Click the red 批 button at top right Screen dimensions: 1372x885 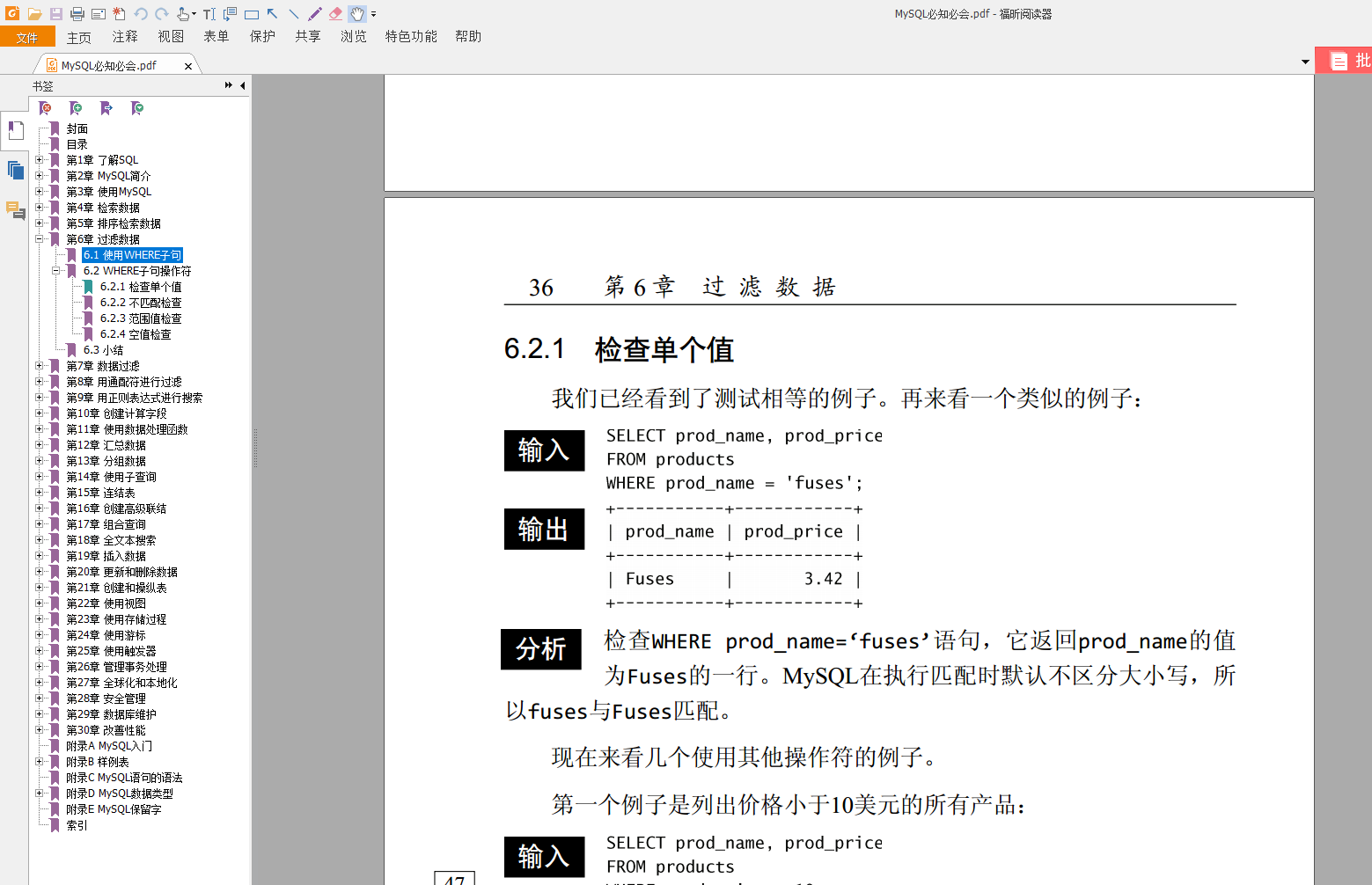(x=1344, y=61)
